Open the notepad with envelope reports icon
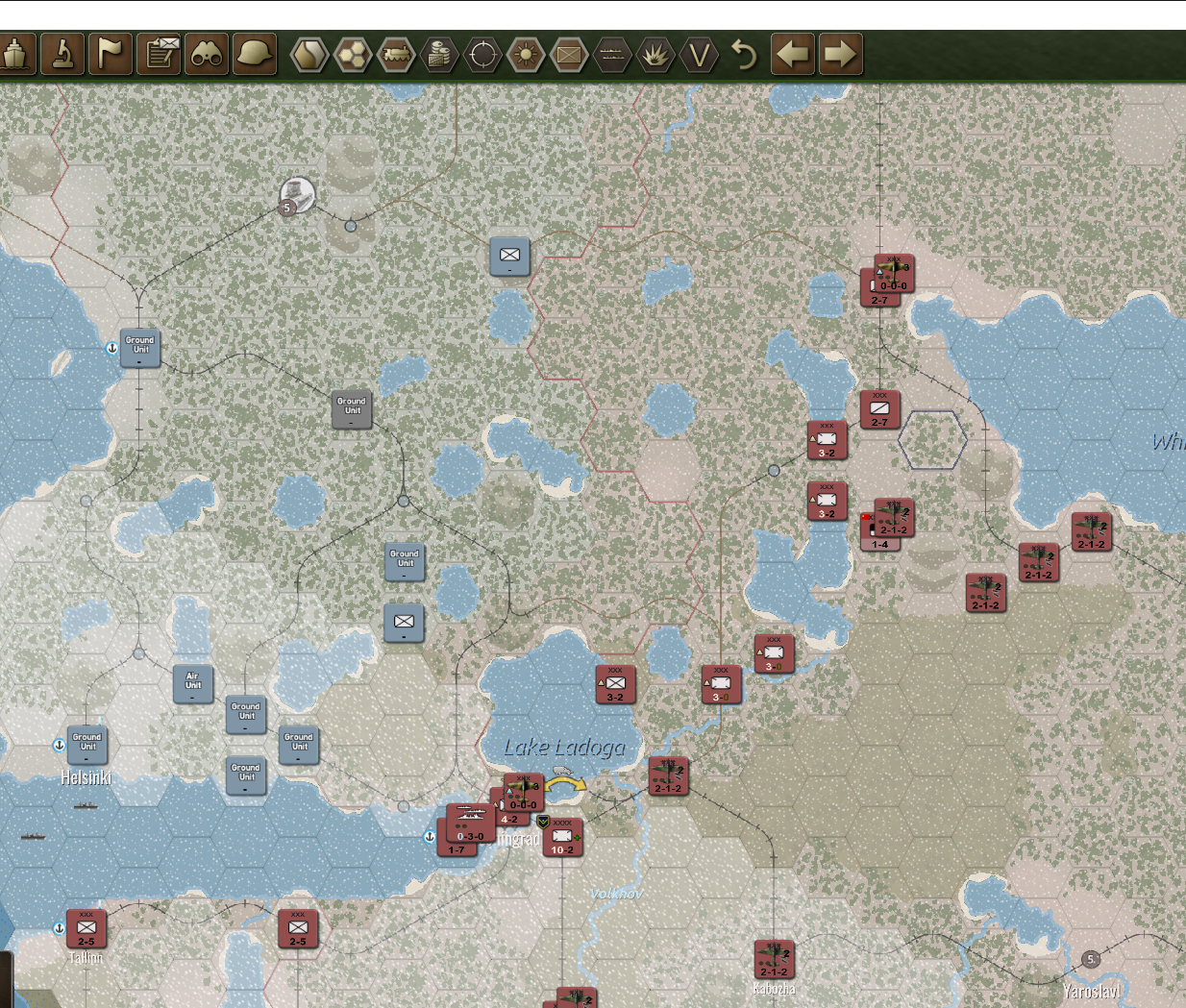This screenshot has height=1008, width=1186. tap(159, 54)
